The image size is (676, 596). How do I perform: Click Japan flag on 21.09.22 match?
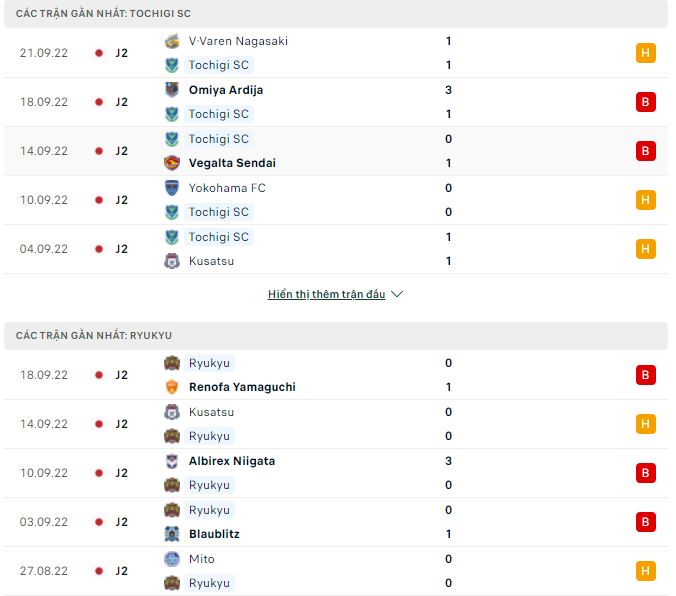pyautogui.click(x=98, y=53)
